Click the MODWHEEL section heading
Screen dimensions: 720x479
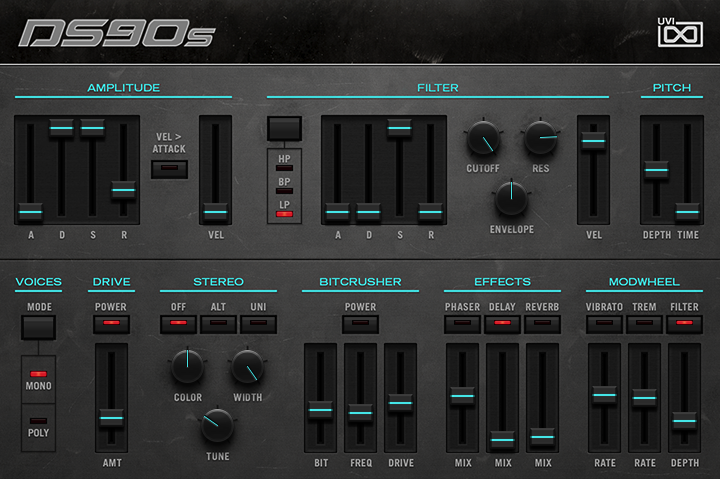(644, 282)
